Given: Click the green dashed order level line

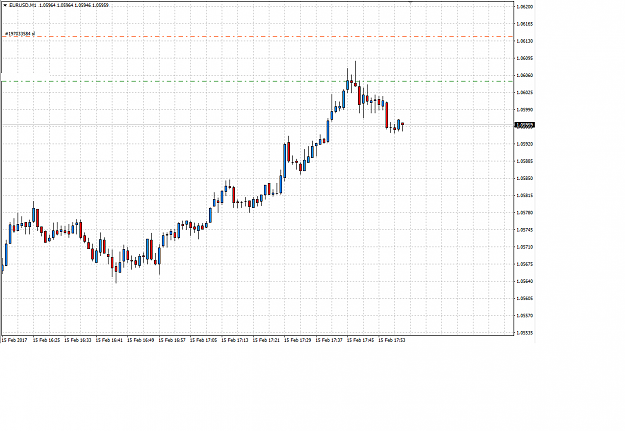Looking at the screenshot, I should [x=257, y=81].
